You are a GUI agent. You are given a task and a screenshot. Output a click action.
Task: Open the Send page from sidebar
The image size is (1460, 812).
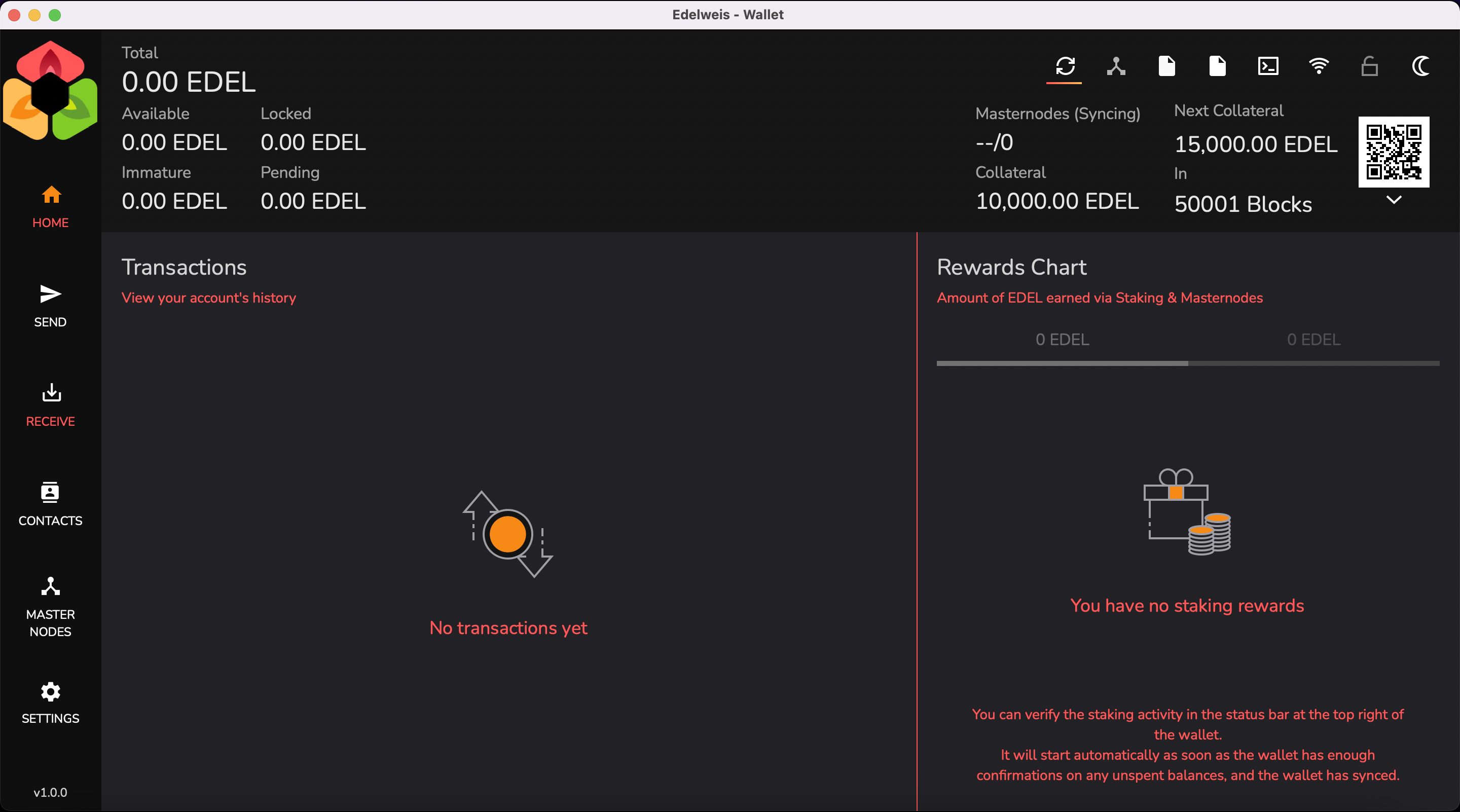click(x=51, y=306)
